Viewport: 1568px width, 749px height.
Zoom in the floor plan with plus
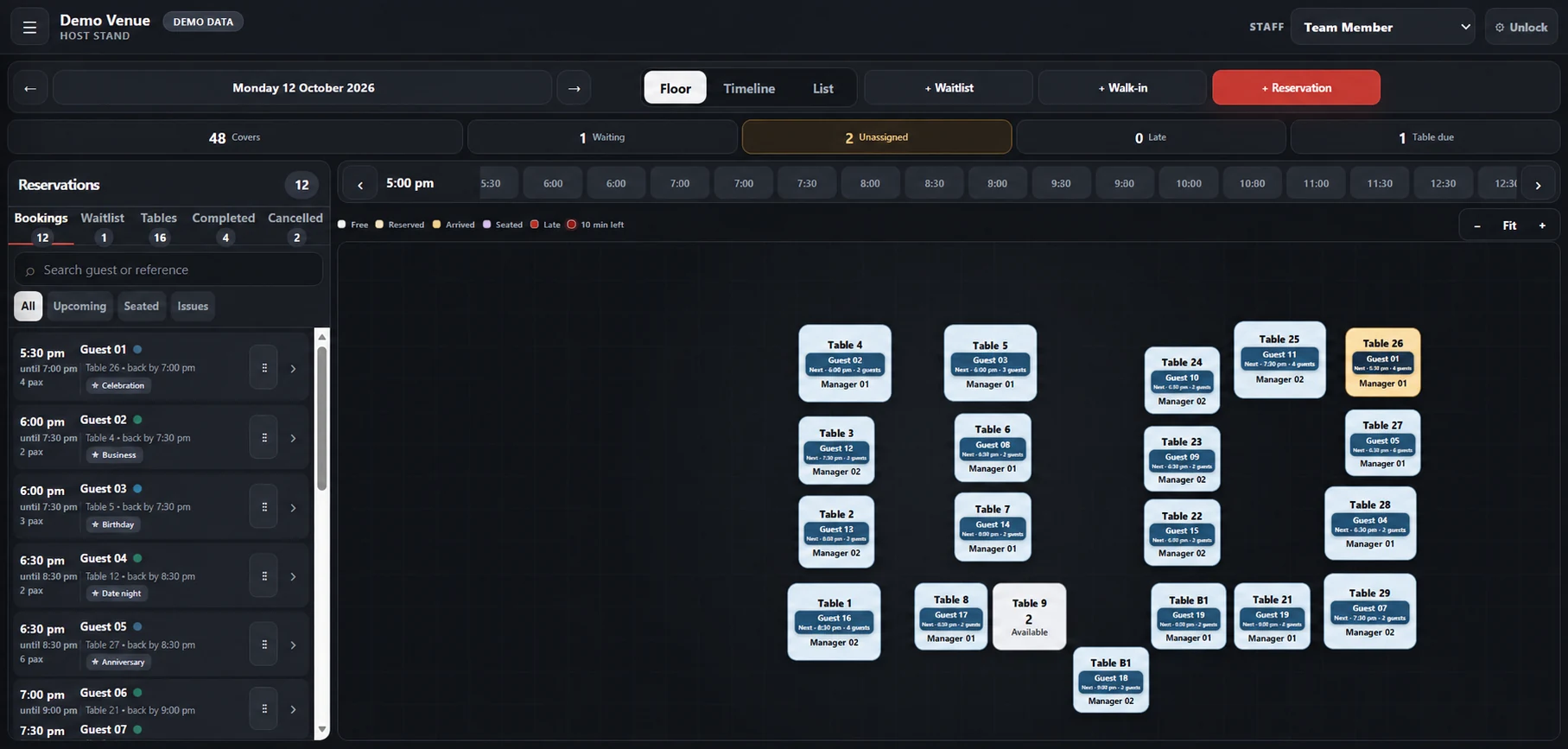(1542, 225)
